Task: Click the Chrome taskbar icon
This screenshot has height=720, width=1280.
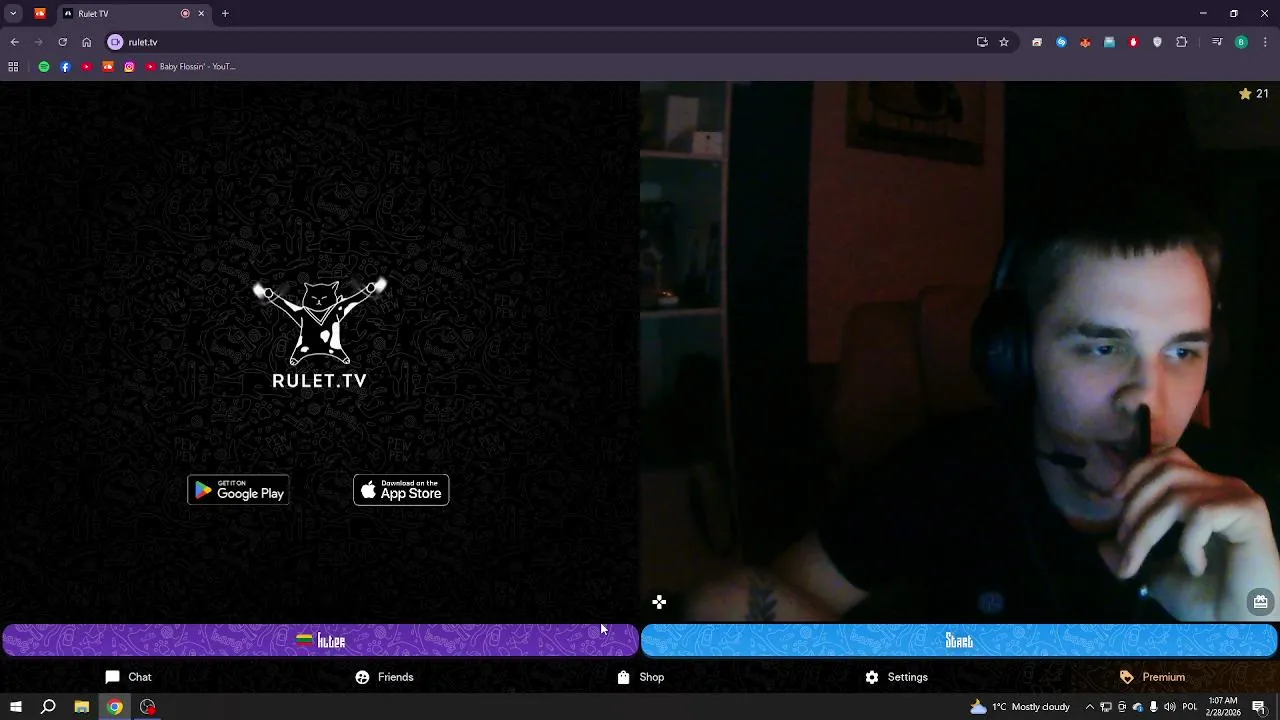Action: (x=115, y=707)
